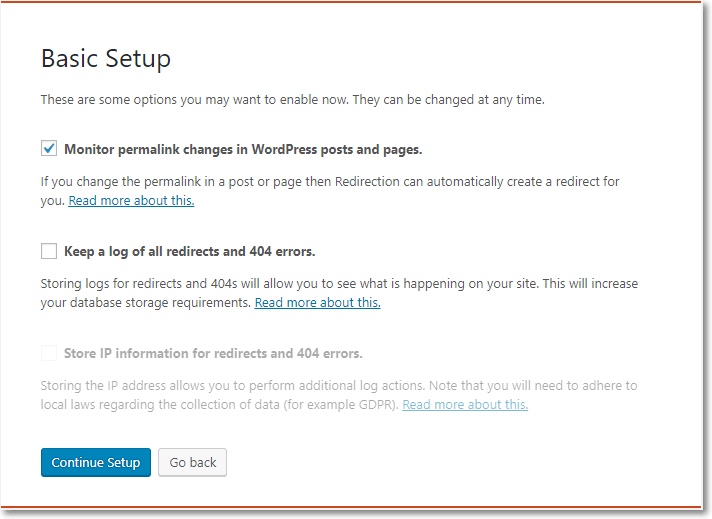Tick the greyed-out Store IP information checkbox

click(x=49, y=353)
